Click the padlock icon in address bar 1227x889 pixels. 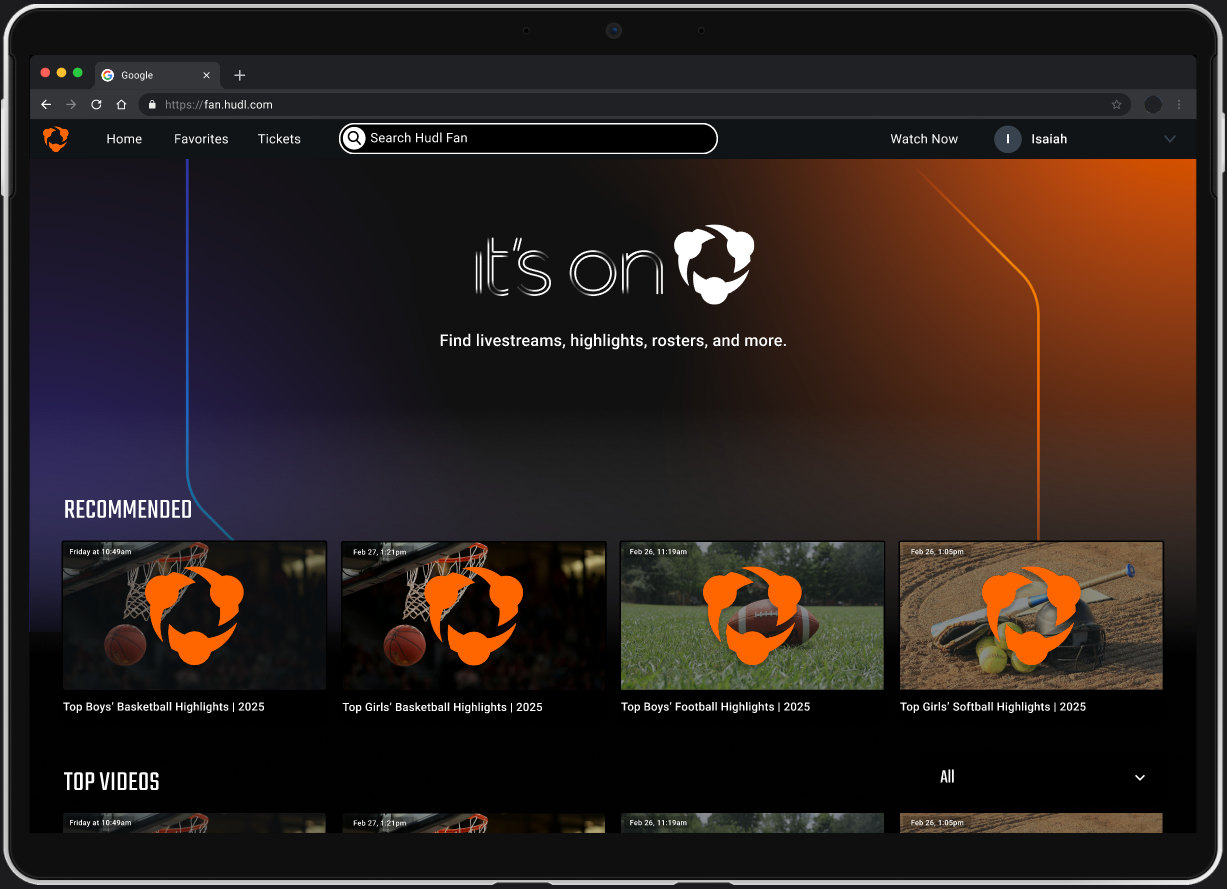coord(152,104)
